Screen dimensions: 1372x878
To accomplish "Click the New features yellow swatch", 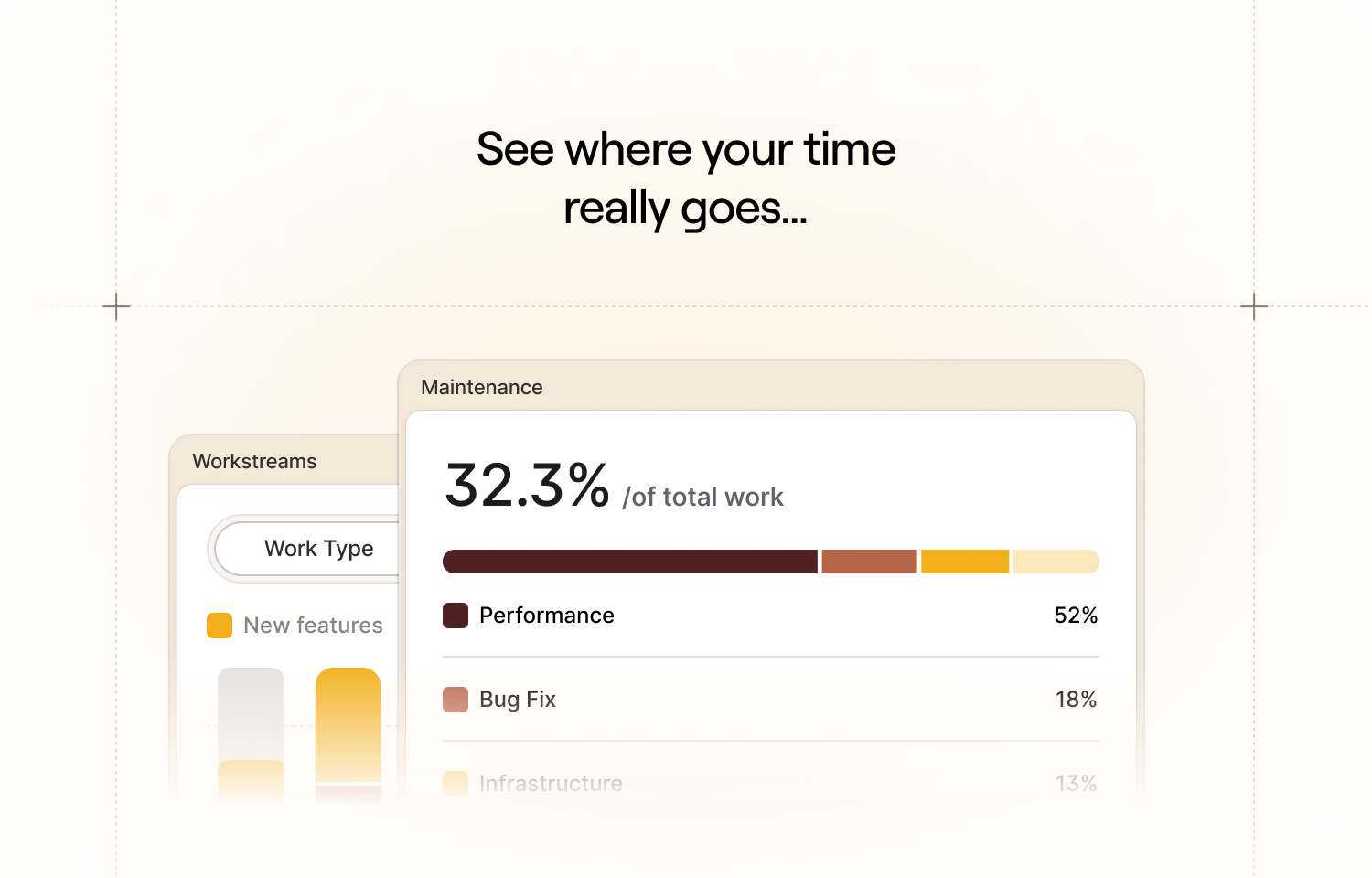I will coord(219,626).
